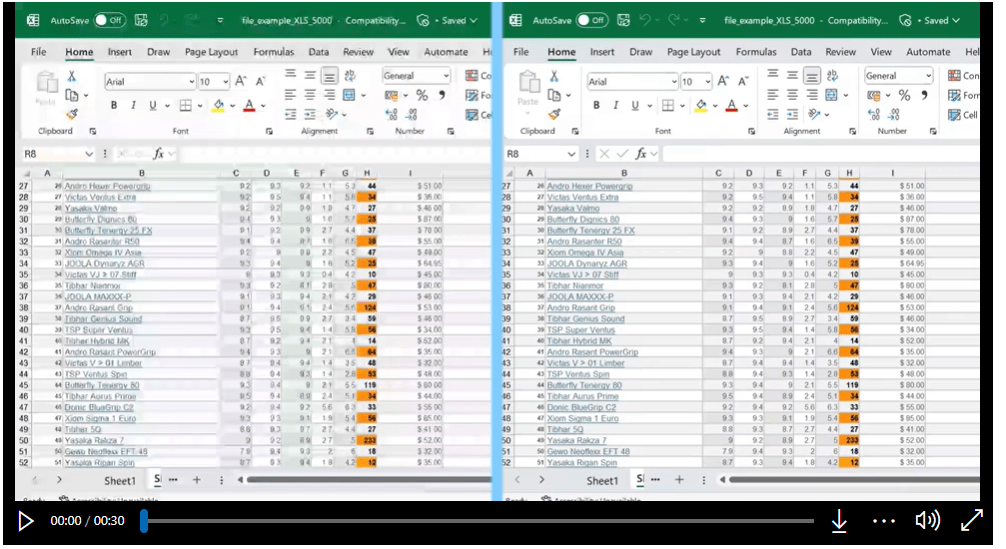Click the yellow fill color button in right window
Screen dimensions: 1006x549
(x=700, y=105)
